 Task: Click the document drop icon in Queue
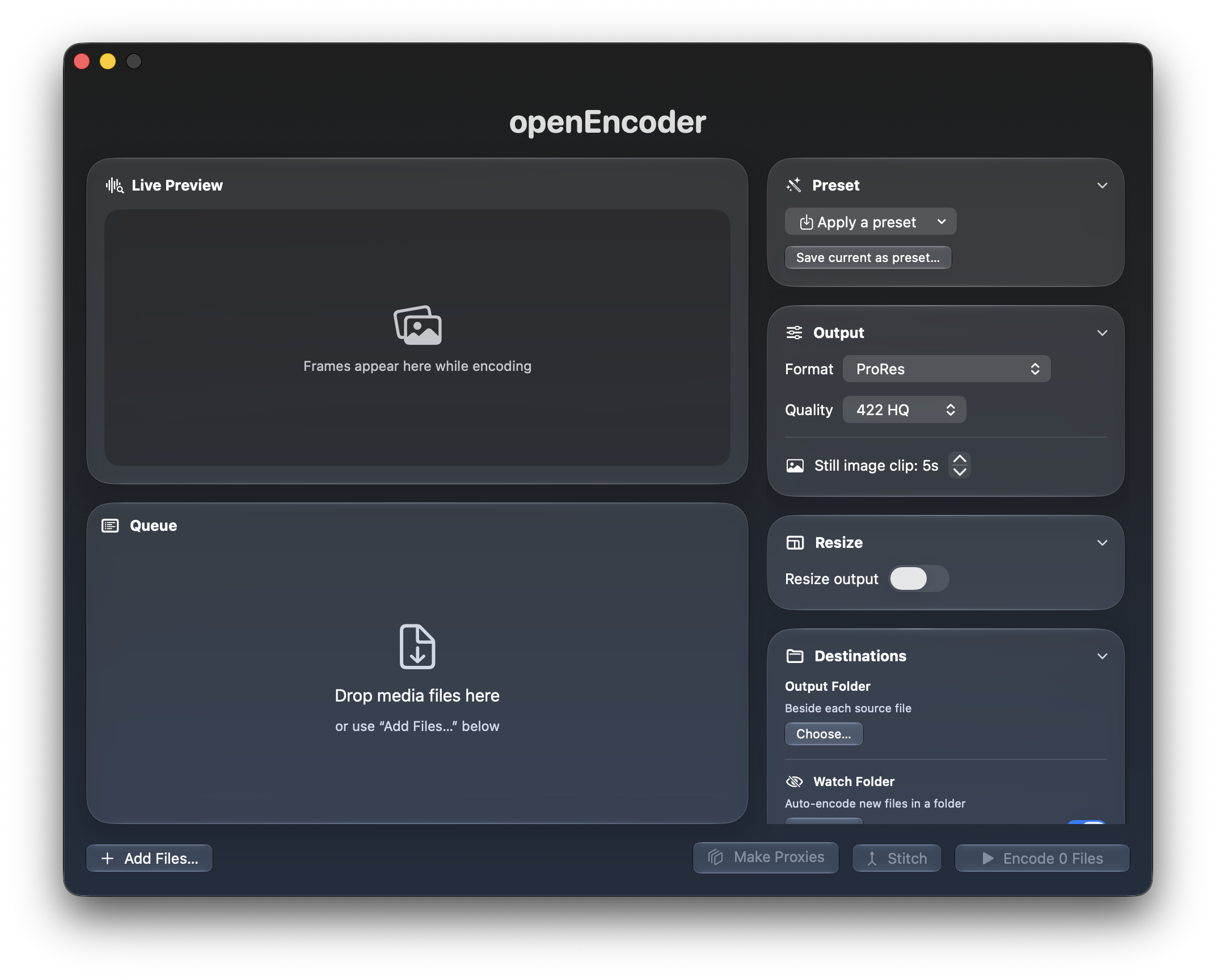(x=417, y=646)
